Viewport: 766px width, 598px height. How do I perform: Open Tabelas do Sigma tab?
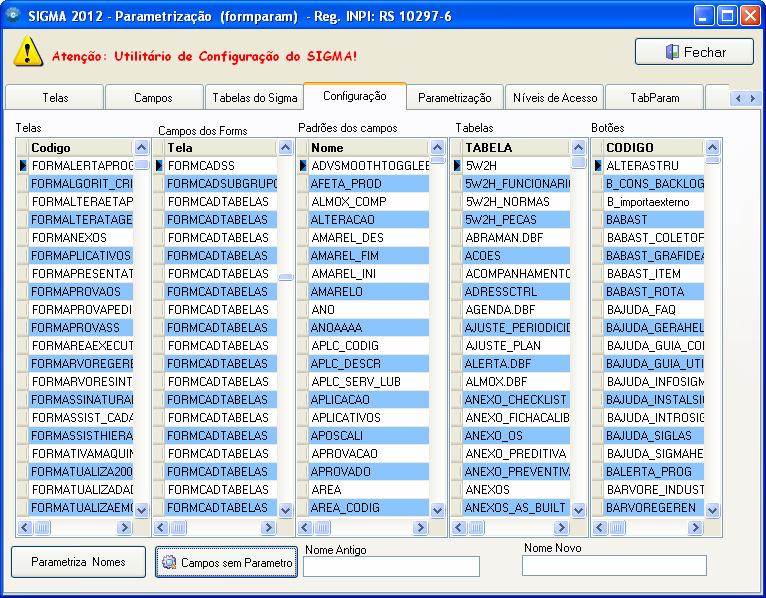[255, 98]
